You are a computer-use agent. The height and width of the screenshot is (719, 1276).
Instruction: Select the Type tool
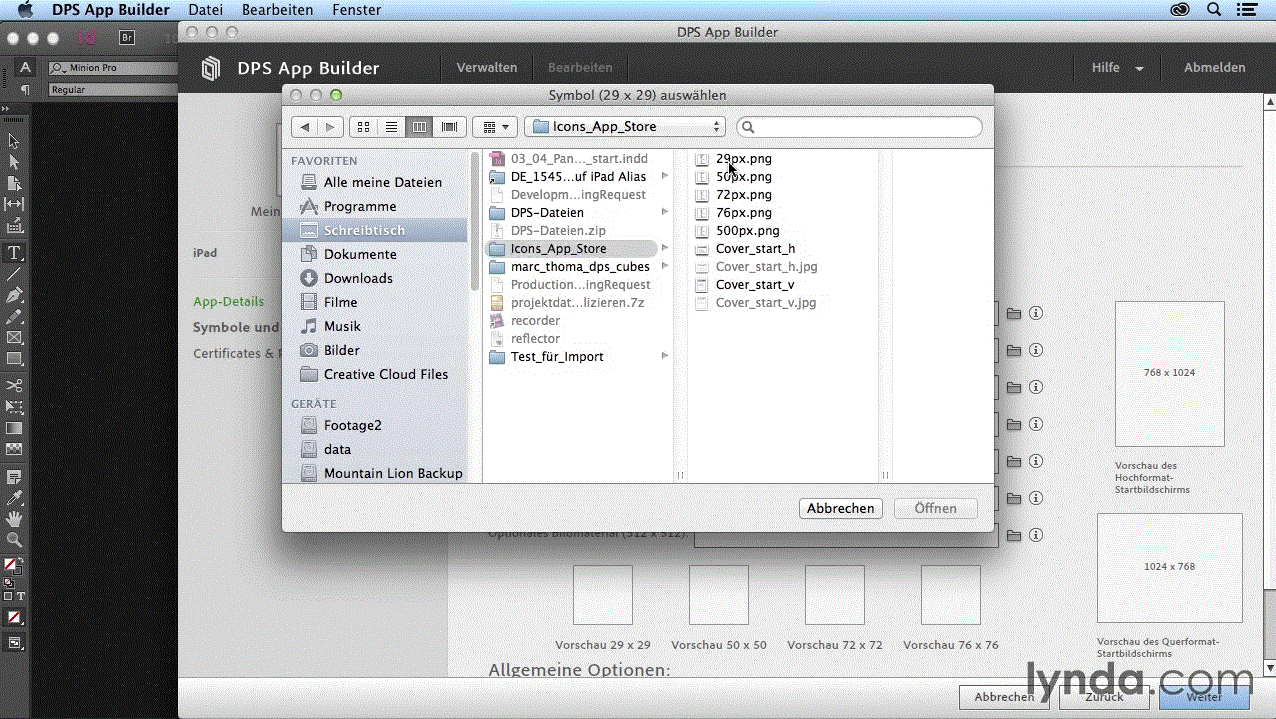click(x=14, y=253)
